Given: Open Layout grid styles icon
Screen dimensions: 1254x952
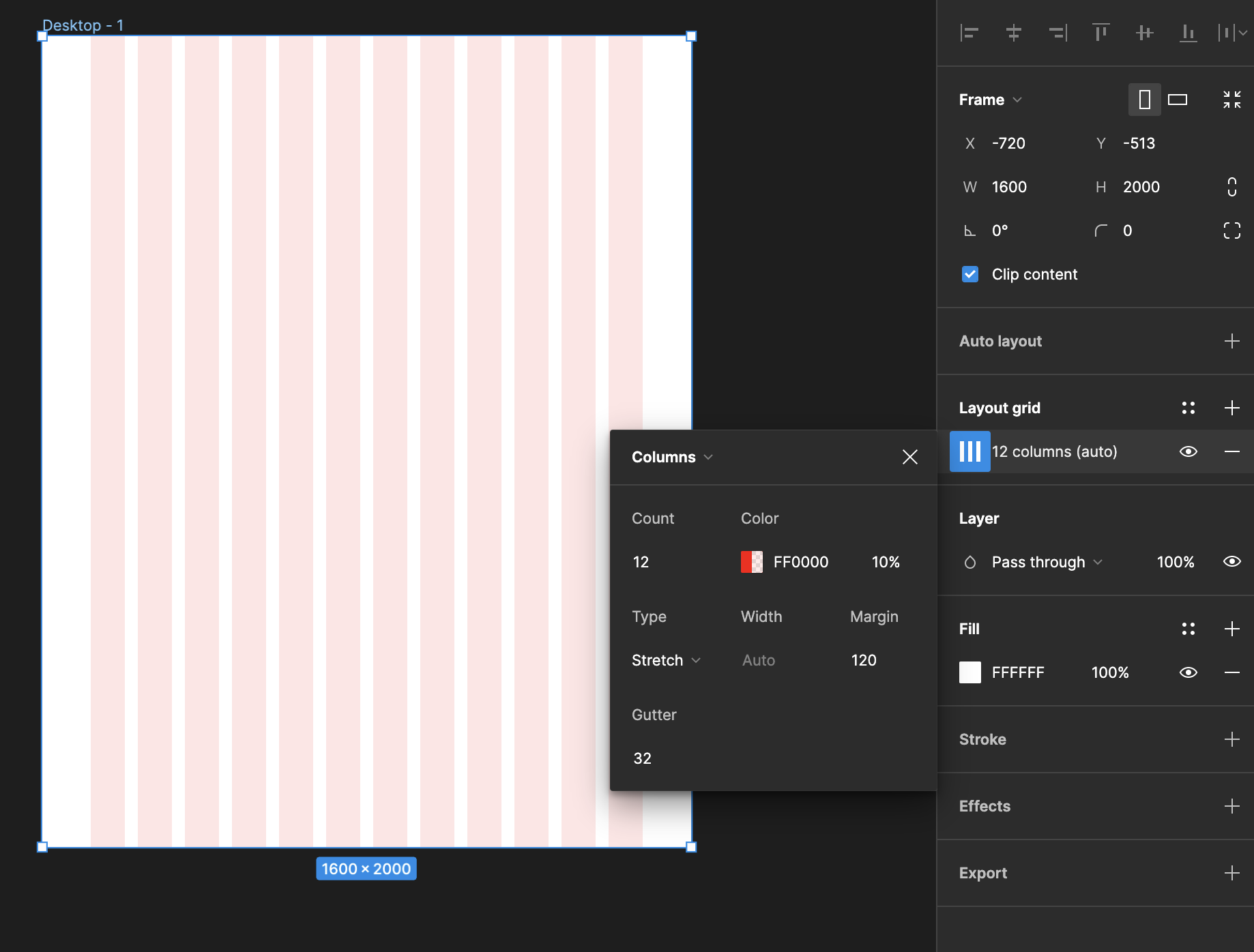Looking at the screenshot, I should tap(1189, 408).
